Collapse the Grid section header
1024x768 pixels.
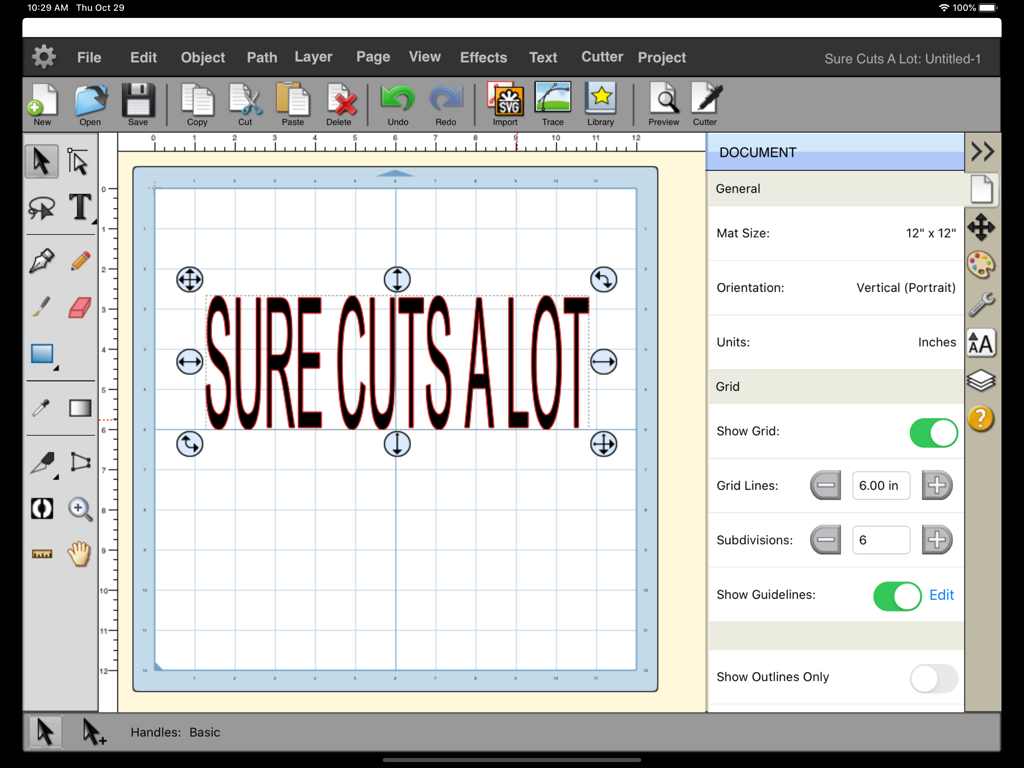tap(836, 387)
